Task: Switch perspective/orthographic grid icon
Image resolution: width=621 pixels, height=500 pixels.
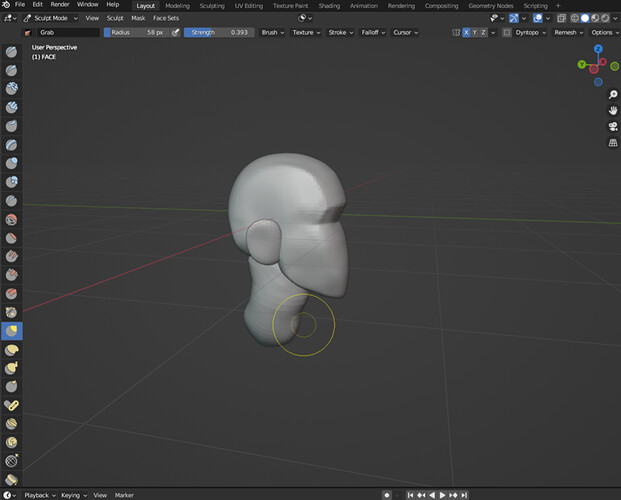Action: (613, 143)
